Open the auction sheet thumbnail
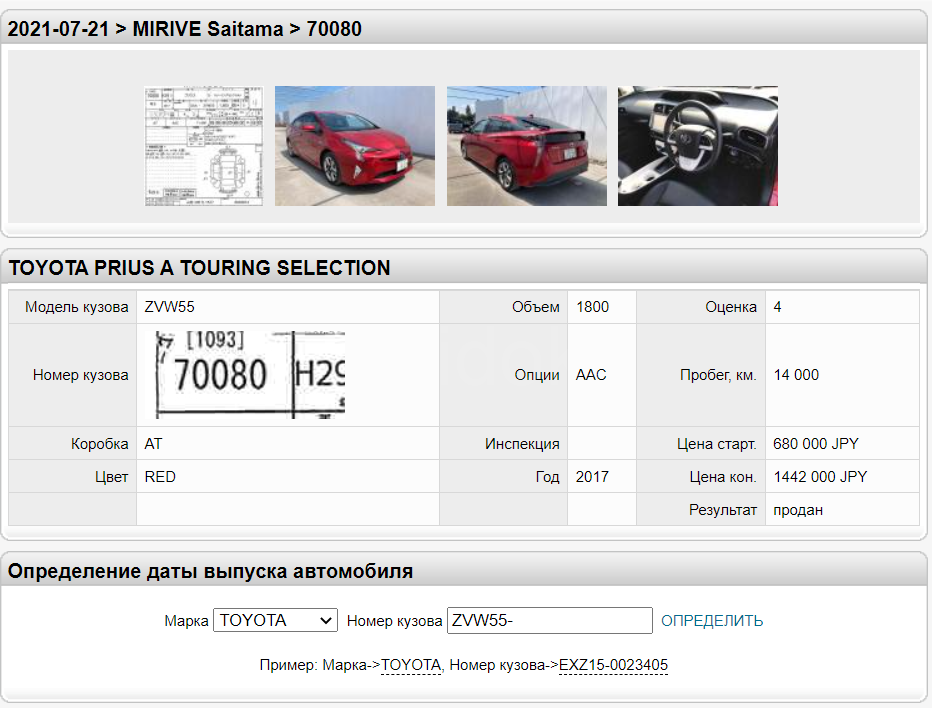The width and height of the screenshot is (932, 708). tap(205, 146)
